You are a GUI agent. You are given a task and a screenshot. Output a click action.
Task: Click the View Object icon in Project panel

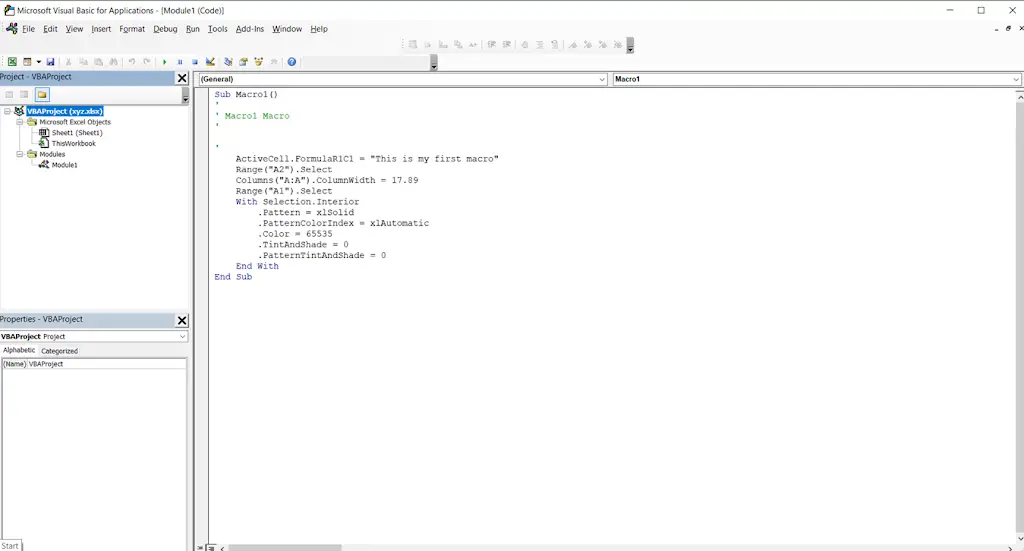24,95
